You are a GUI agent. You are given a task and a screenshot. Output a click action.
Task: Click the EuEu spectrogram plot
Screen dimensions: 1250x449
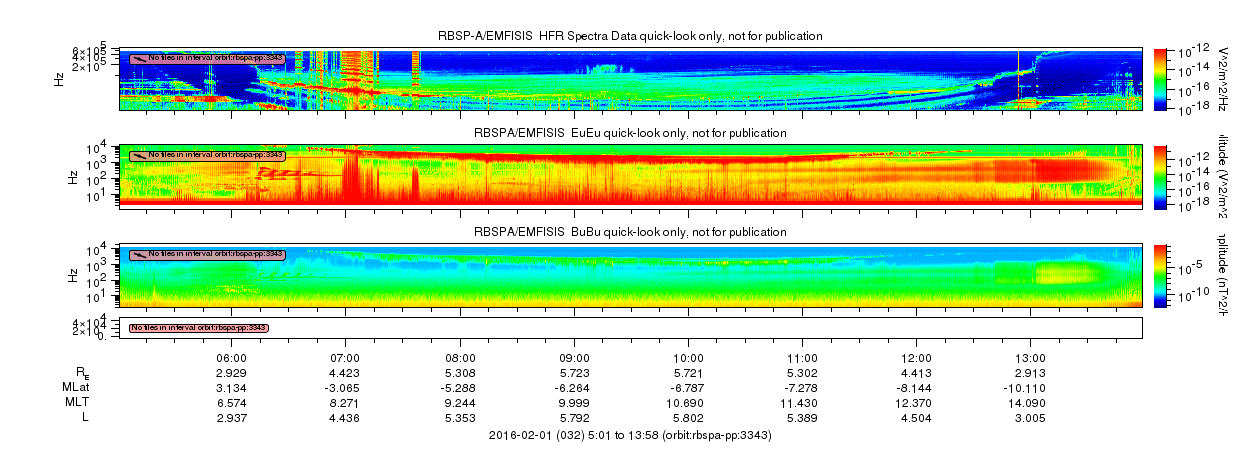point(630,175)
